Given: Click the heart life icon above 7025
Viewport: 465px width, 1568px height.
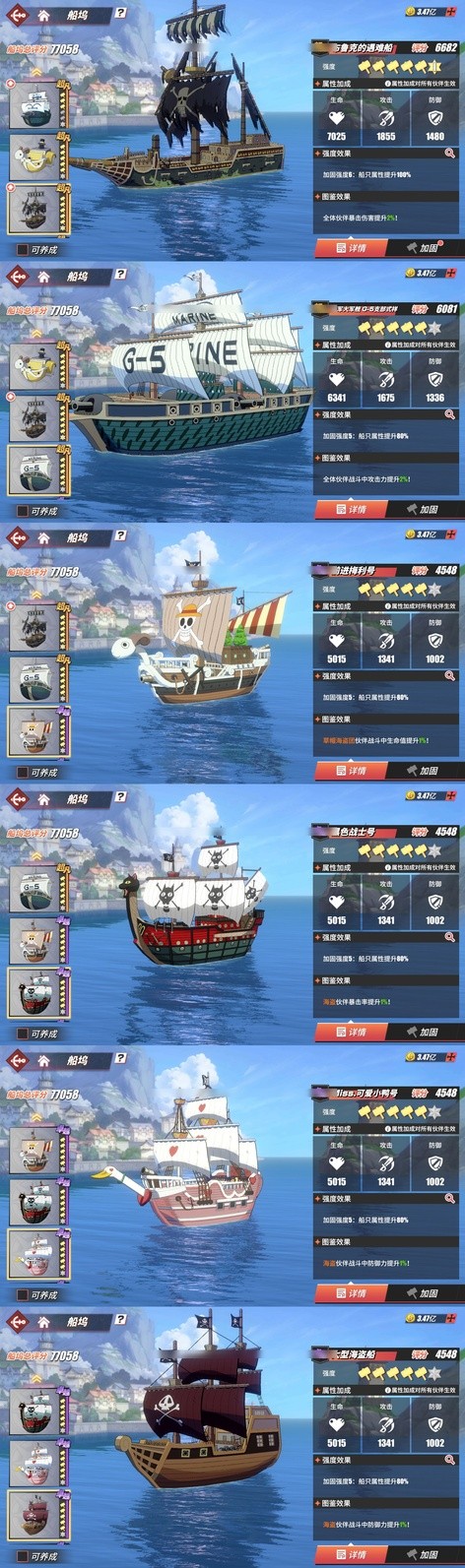Looking at the screenshot, I should pos(336,118).
